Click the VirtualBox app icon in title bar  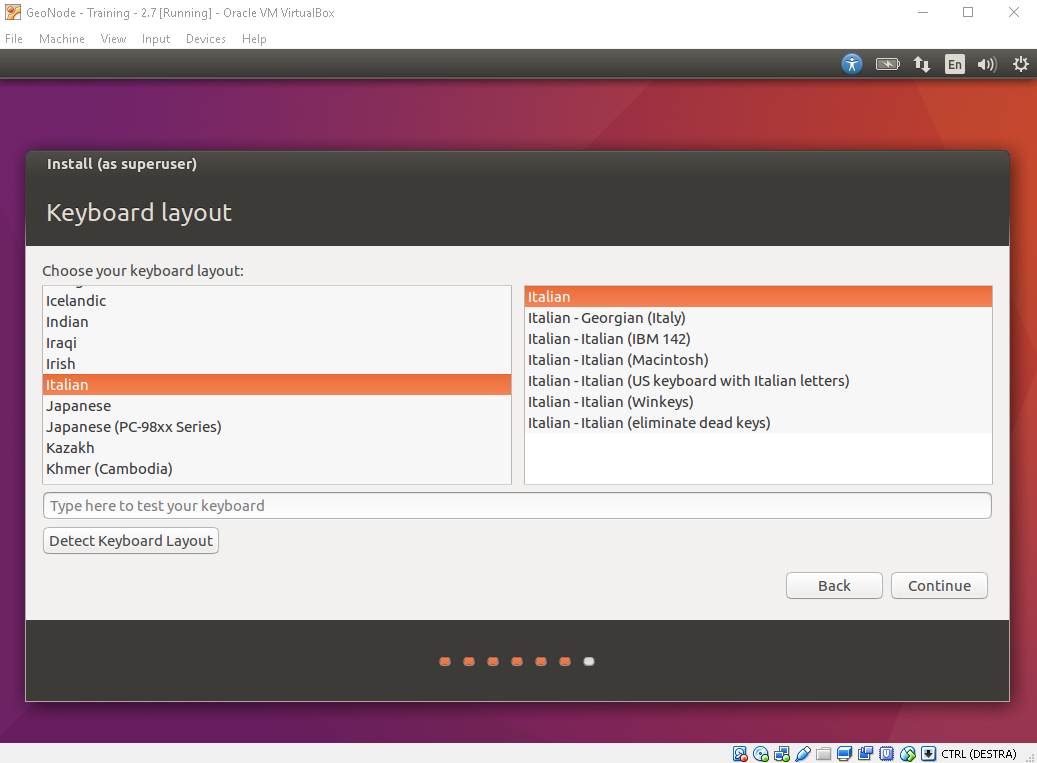[x=13, y=13]
